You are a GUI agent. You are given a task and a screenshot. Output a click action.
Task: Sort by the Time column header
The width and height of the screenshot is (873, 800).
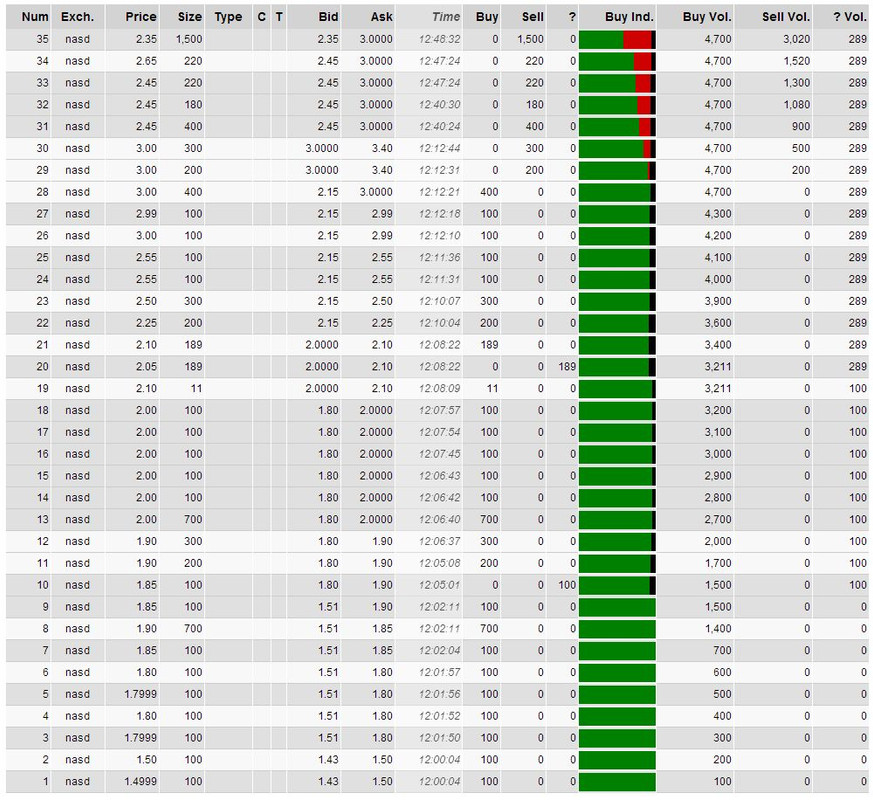click(446, 17)
